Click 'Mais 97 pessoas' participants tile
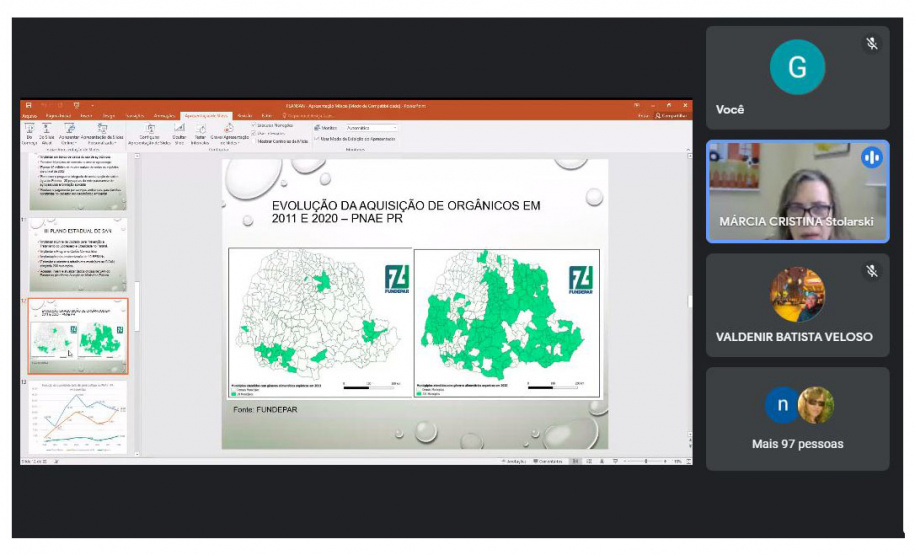This screenshot has height=555, width=915. pos(797,418)
